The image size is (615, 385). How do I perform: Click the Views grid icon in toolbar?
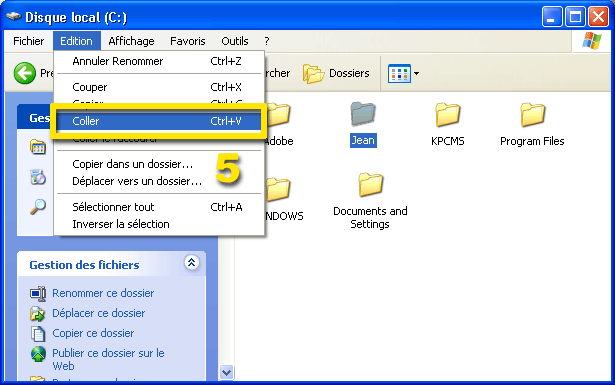tap(399, 73)
